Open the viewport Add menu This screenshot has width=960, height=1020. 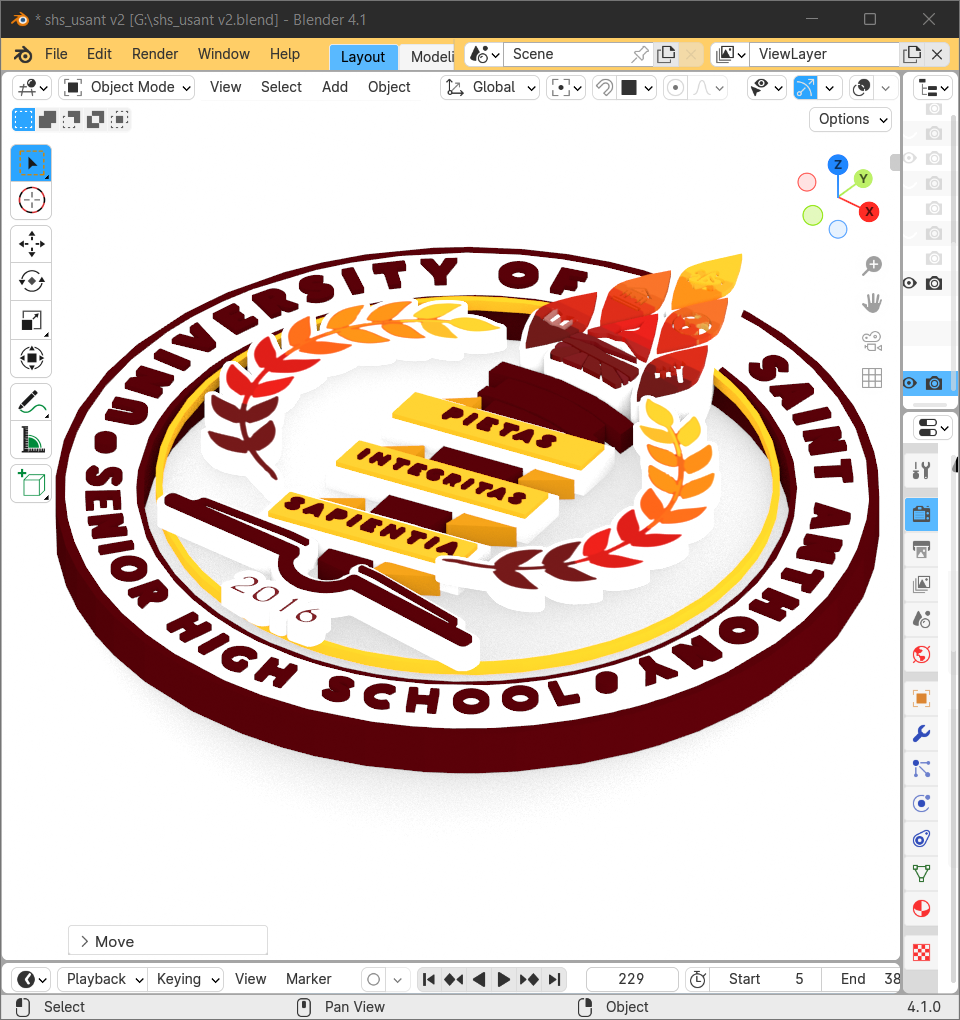[335, 87]
